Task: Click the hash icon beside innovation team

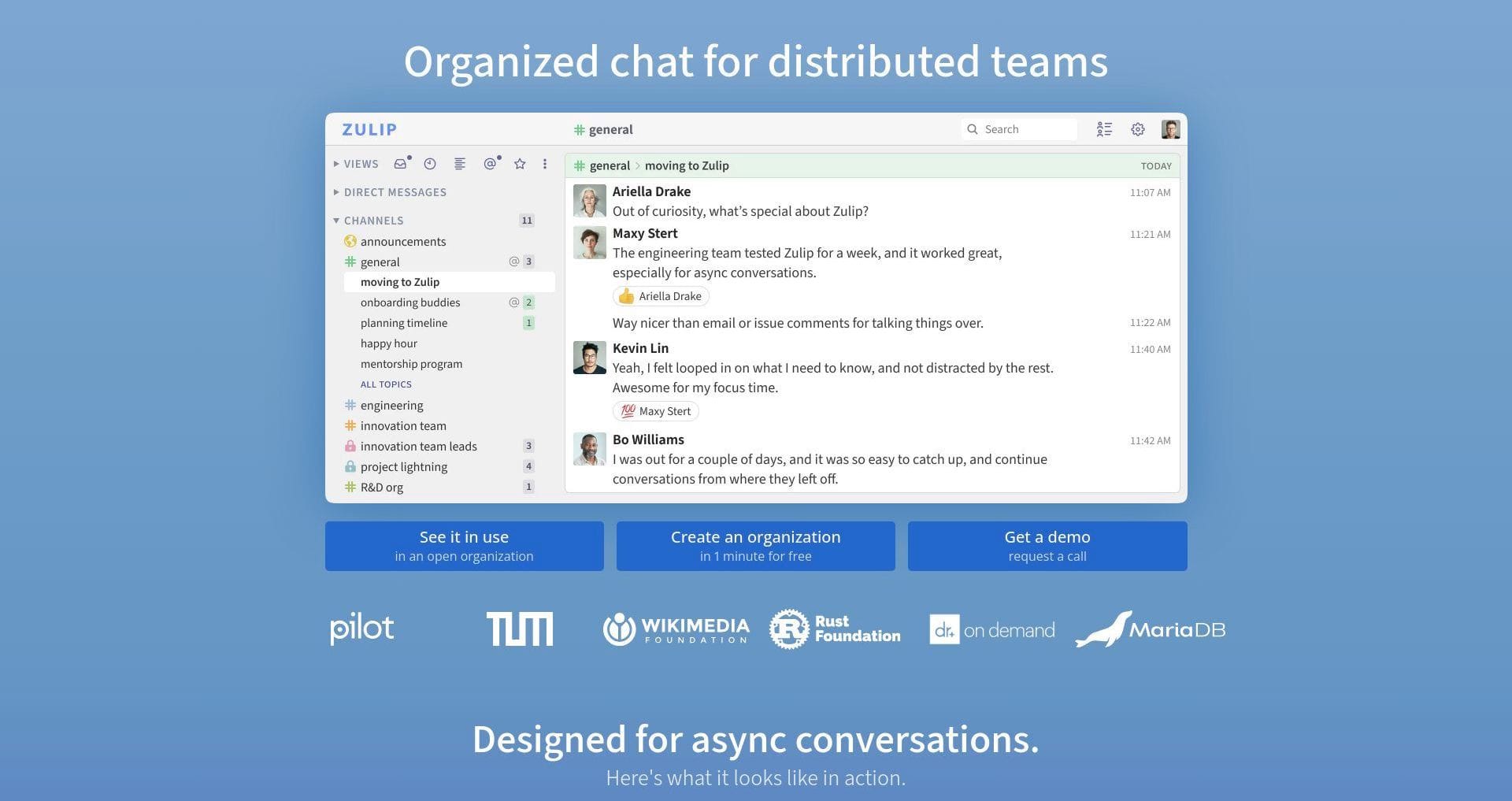Action: point(350,425)
